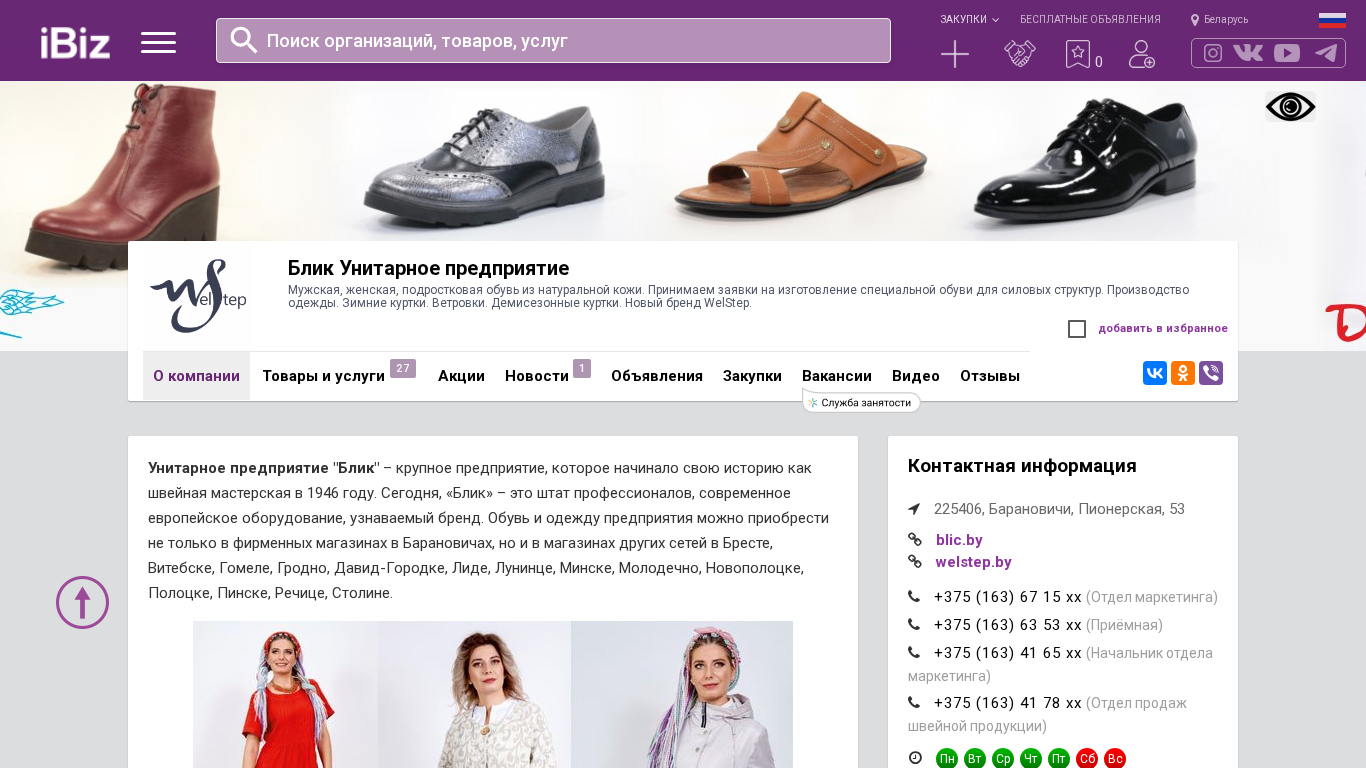Open the Отзывы tab
The width and height of the screenshot is (1366, 768).
990,376
